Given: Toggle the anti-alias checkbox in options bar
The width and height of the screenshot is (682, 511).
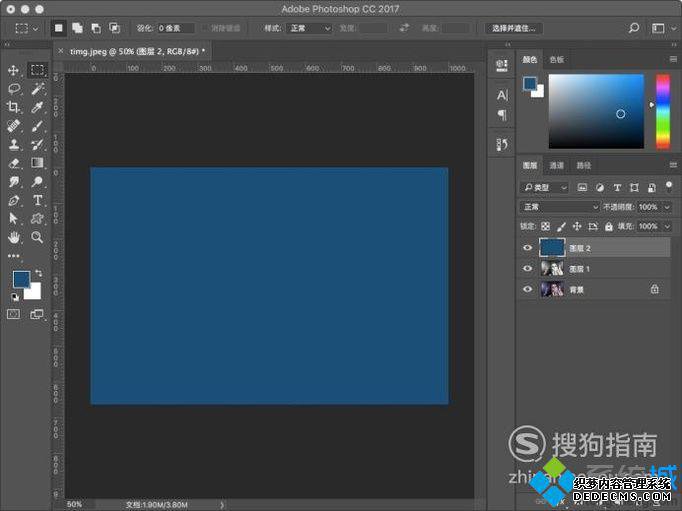Looking at the screenshot, I should pos(205,28).
